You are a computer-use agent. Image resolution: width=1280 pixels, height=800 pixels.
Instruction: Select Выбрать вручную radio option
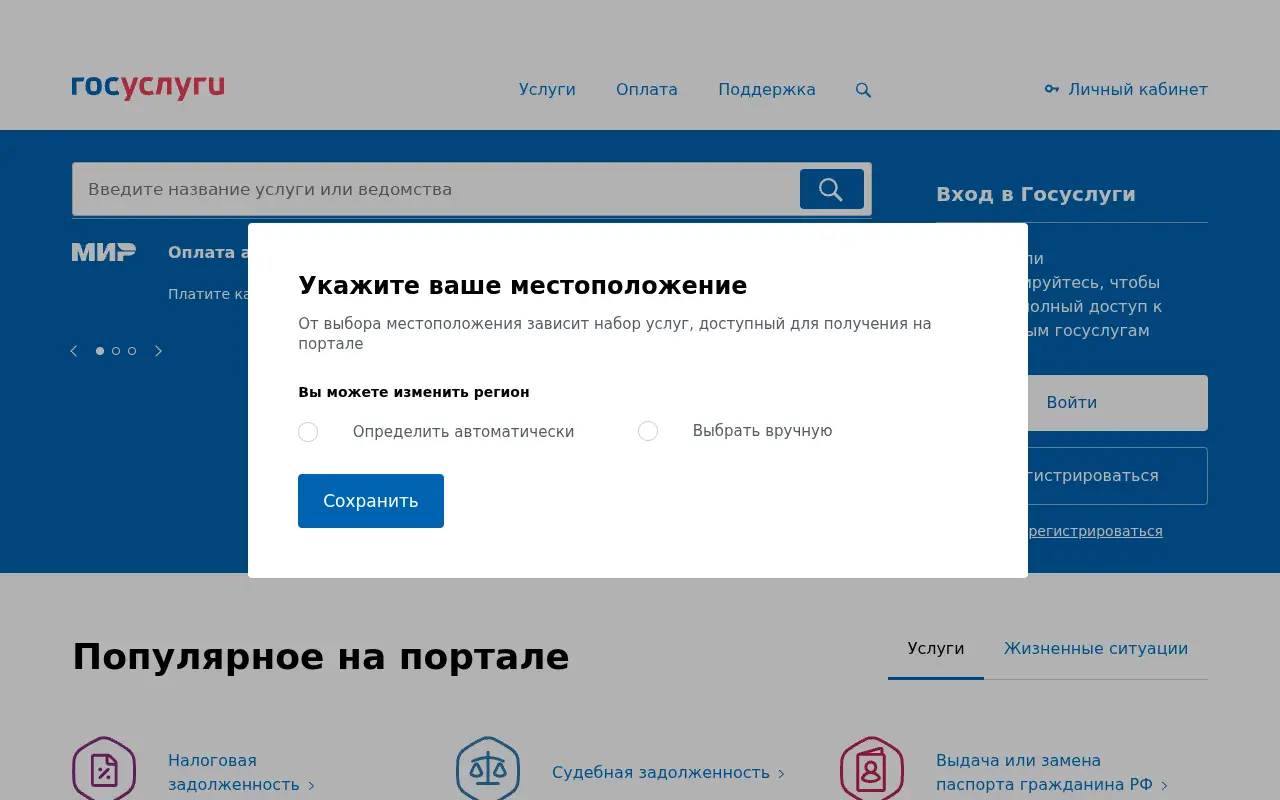[x=648, y=431]
